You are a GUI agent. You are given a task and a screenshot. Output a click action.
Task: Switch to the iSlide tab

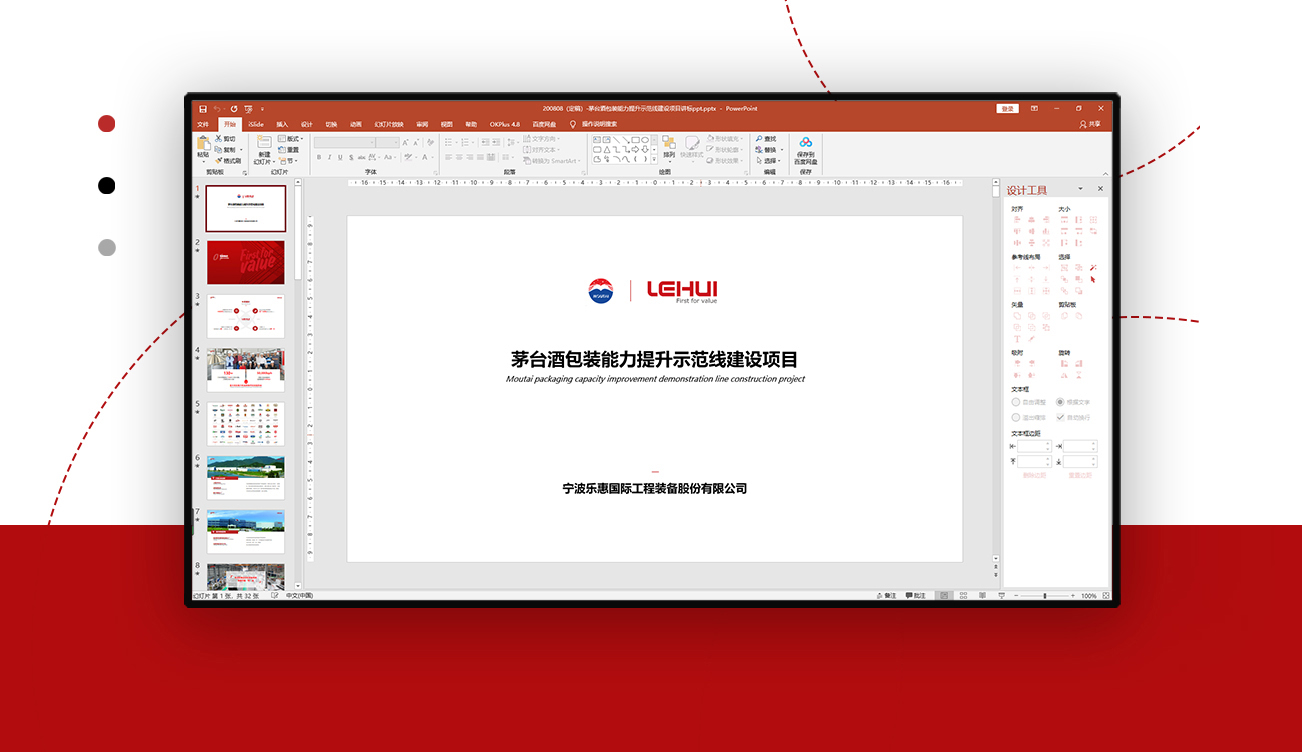(x=256, y=124)
